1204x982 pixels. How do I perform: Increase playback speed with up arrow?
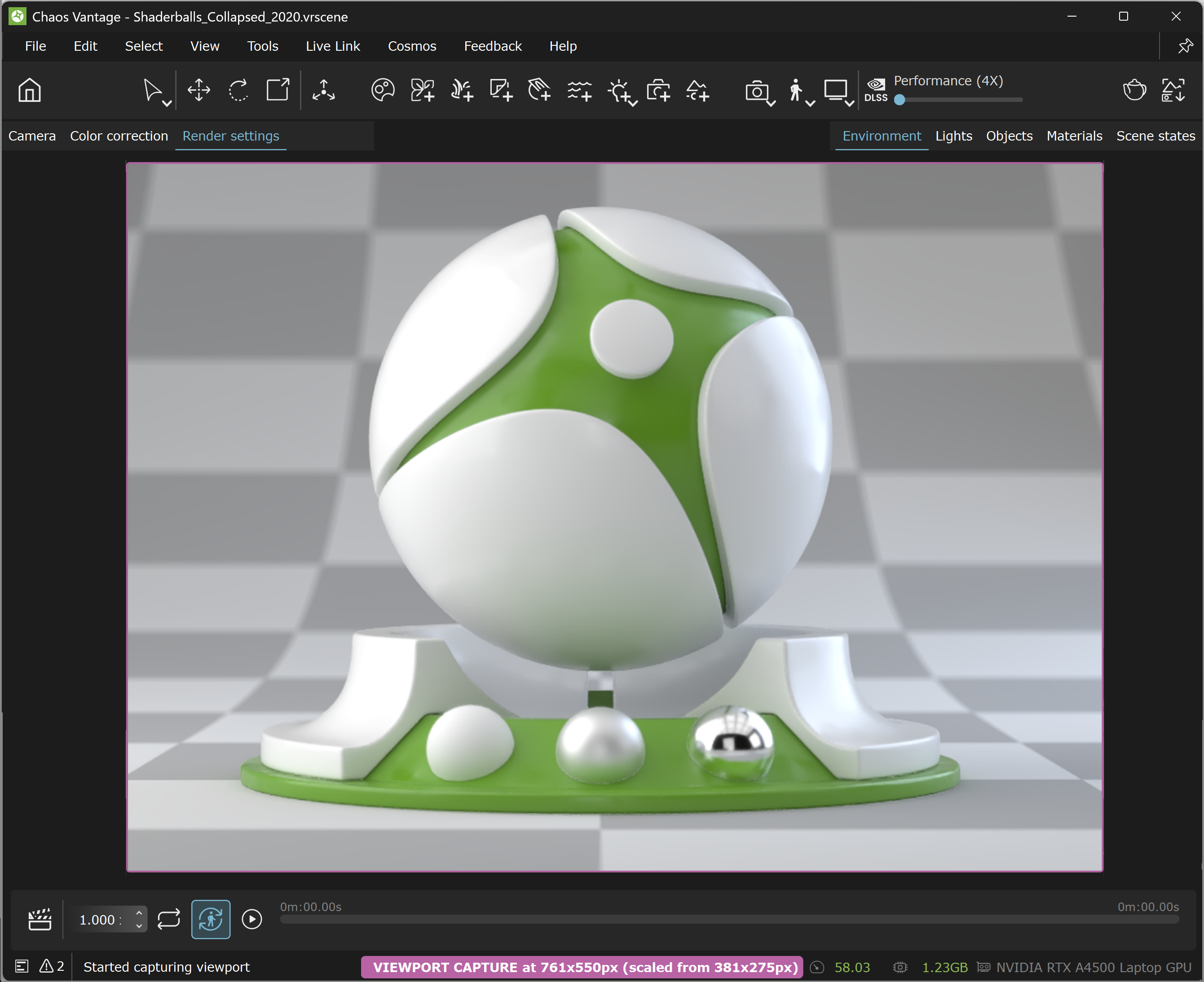[x=139, y=913]
